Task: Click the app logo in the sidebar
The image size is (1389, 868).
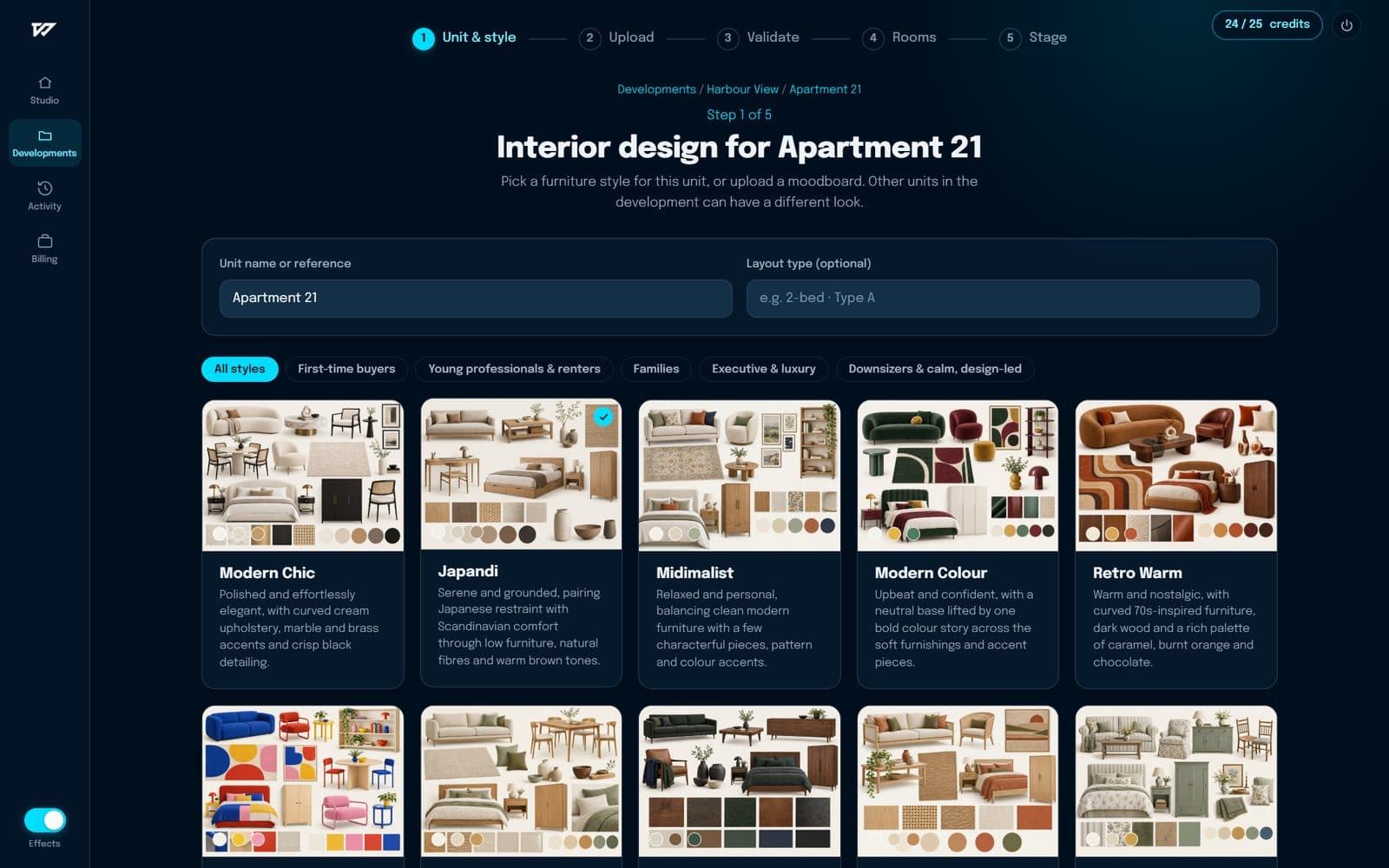Action: [43, 30]
